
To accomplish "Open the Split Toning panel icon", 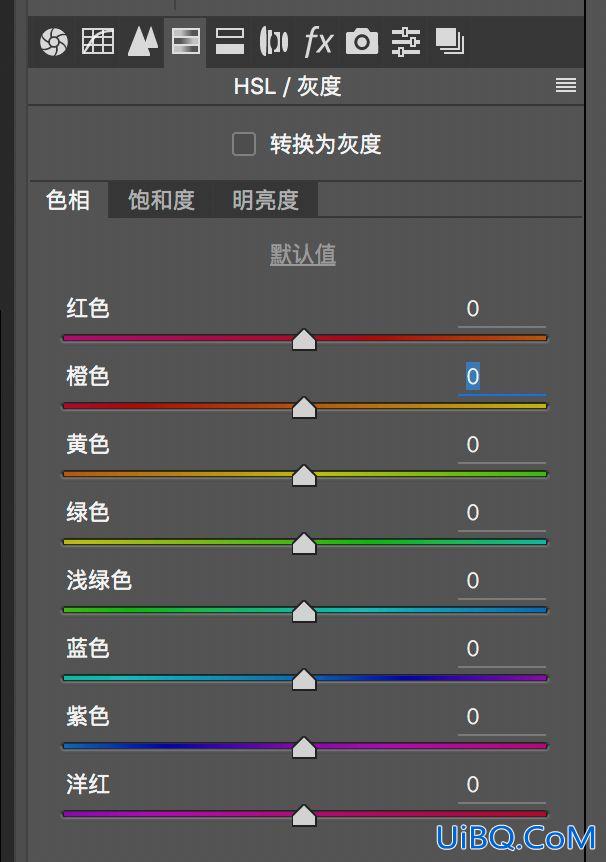I will pos(229,42).
